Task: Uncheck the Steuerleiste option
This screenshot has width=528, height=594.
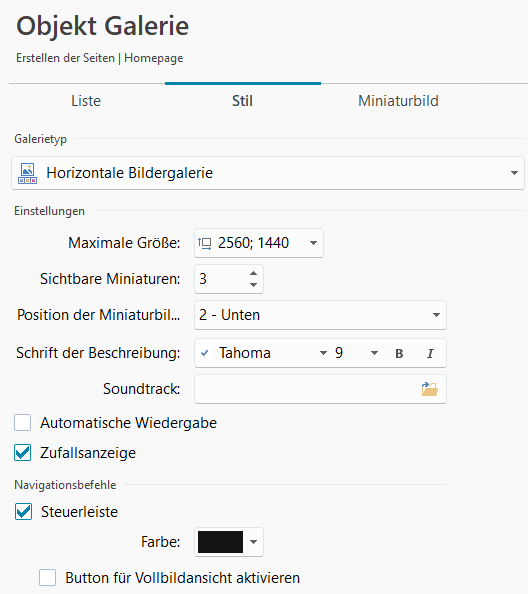Action: 23,512
